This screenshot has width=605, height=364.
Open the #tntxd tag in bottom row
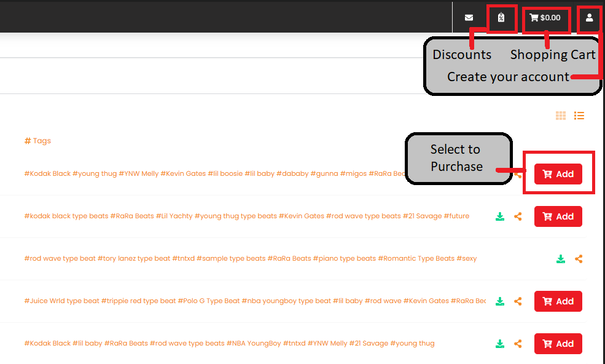click(x=294, y=344)
